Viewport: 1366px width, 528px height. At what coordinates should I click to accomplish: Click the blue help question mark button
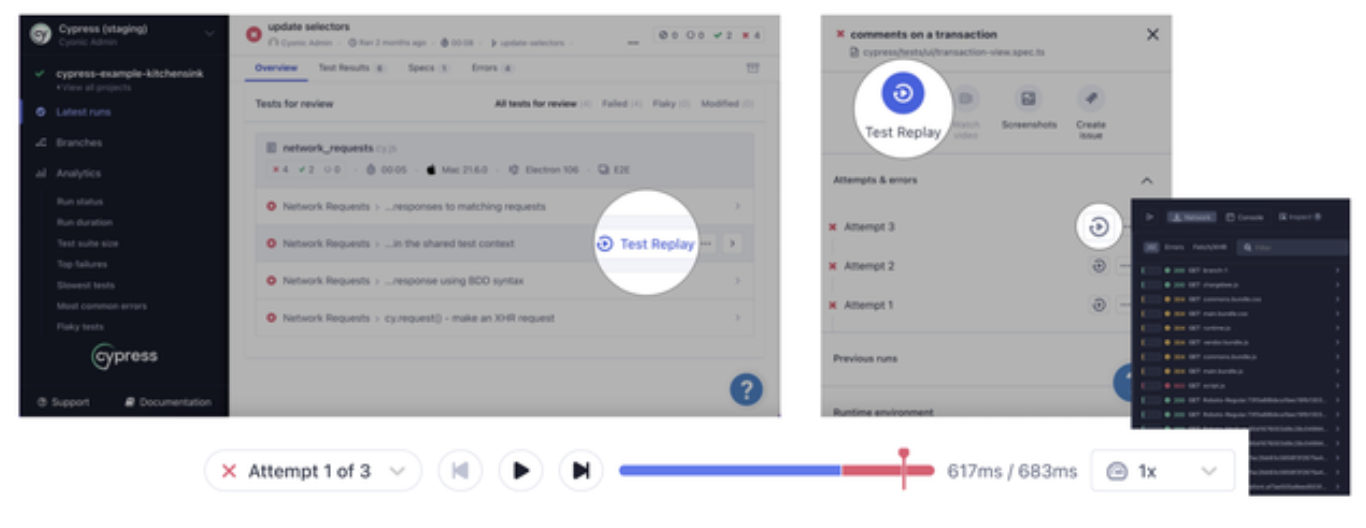(746, 389)
